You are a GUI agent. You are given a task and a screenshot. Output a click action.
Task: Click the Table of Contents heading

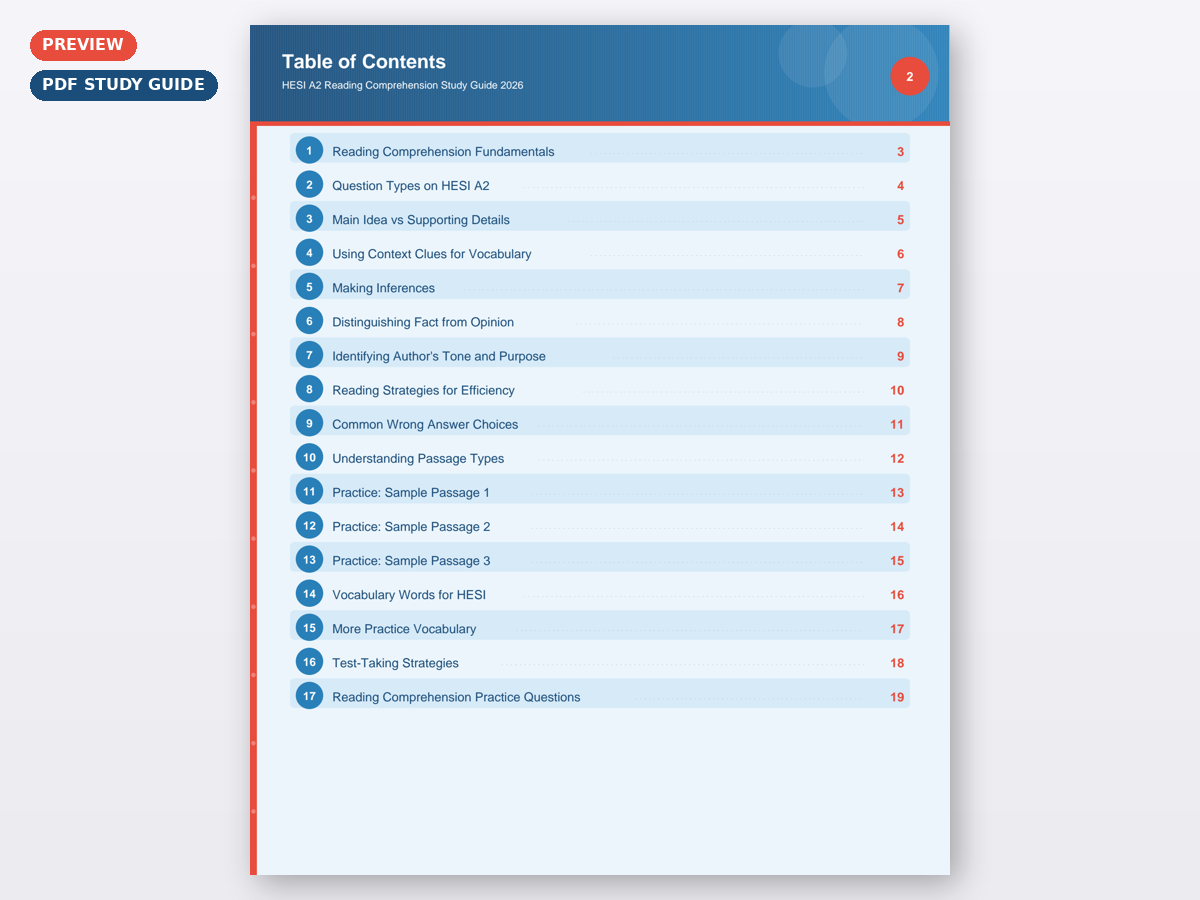tap(364, 62)
